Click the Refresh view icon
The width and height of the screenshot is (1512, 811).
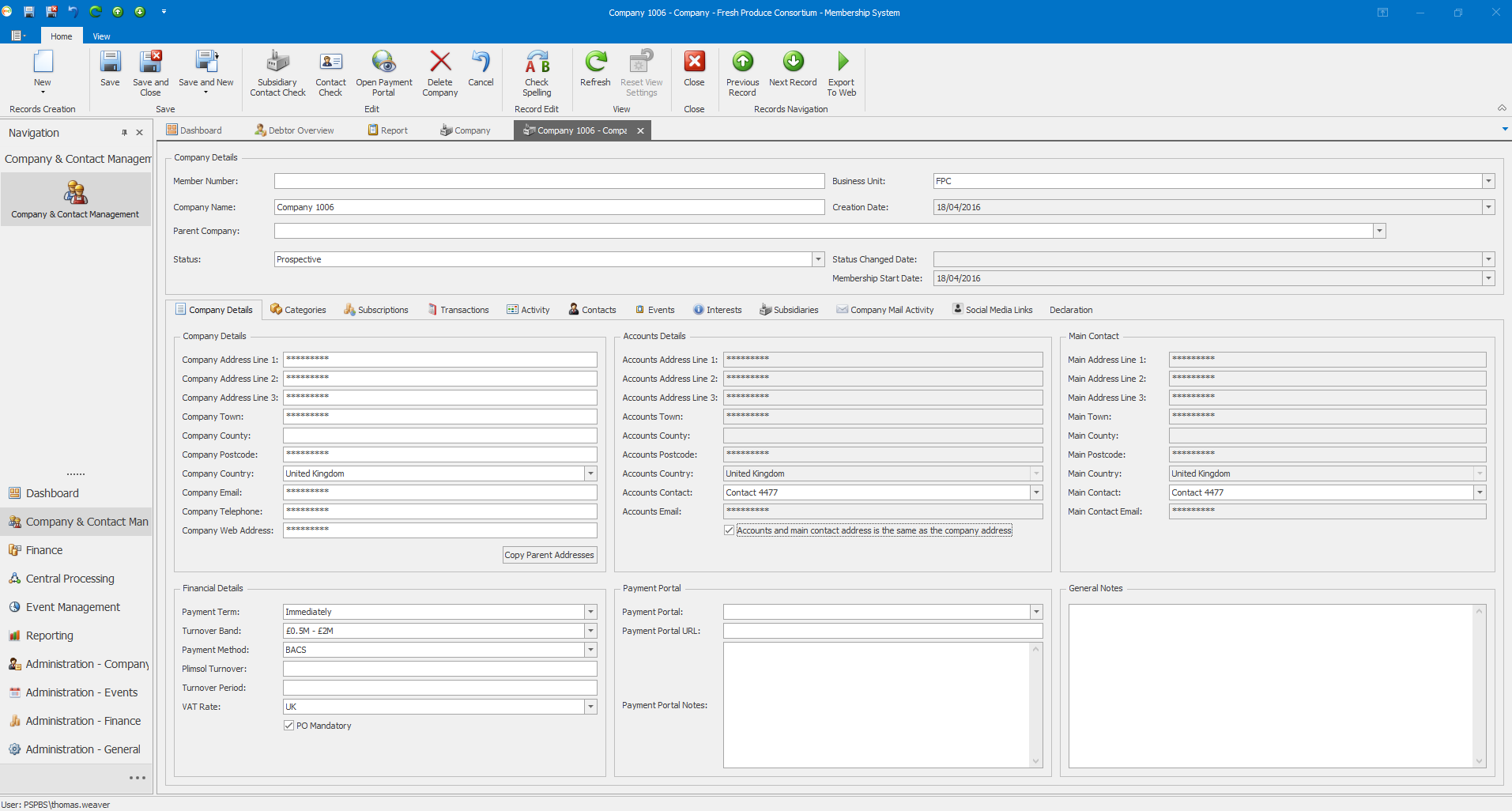595,62
